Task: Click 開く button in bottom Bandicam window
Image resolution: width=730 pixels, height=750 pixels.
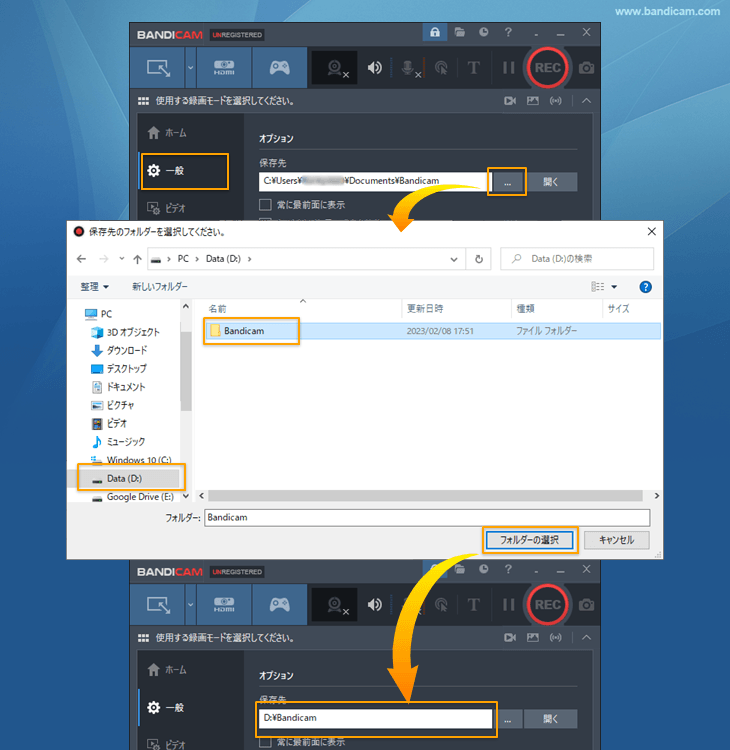Action: 551,719
